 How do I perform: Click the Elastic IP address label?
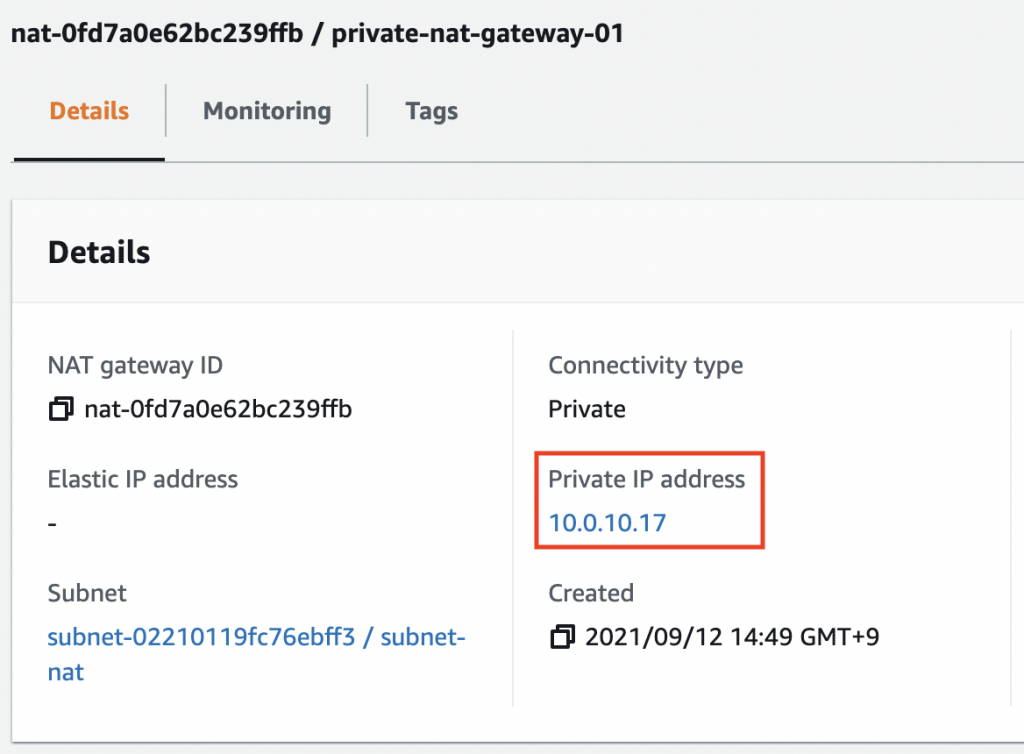point(142,479)
